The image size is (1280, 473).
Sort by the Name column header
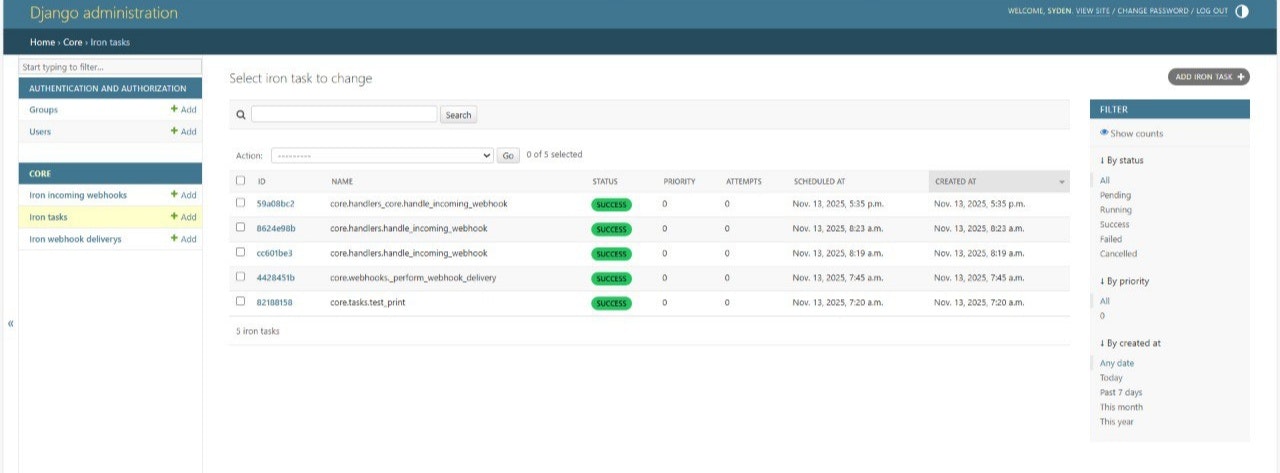point(342,182)
